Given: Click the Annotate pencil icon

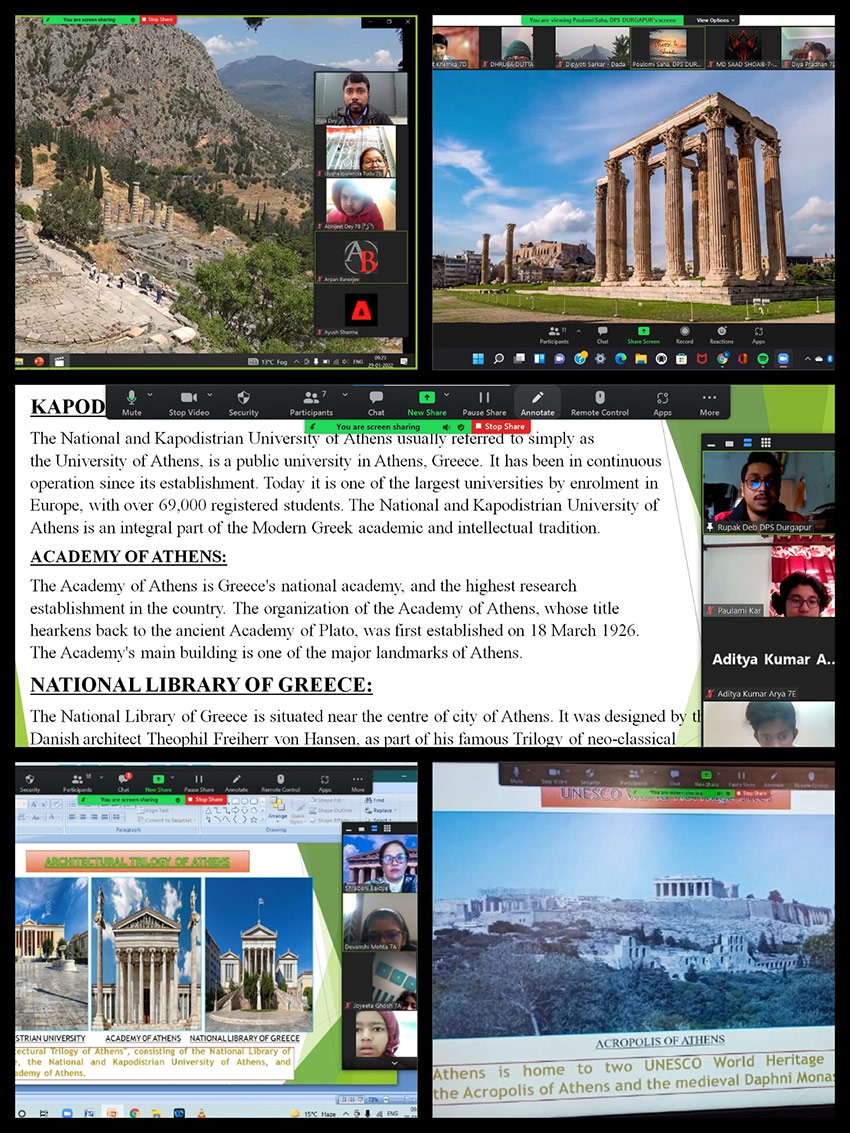Looking at the screenshot, I should pos(537,402).
